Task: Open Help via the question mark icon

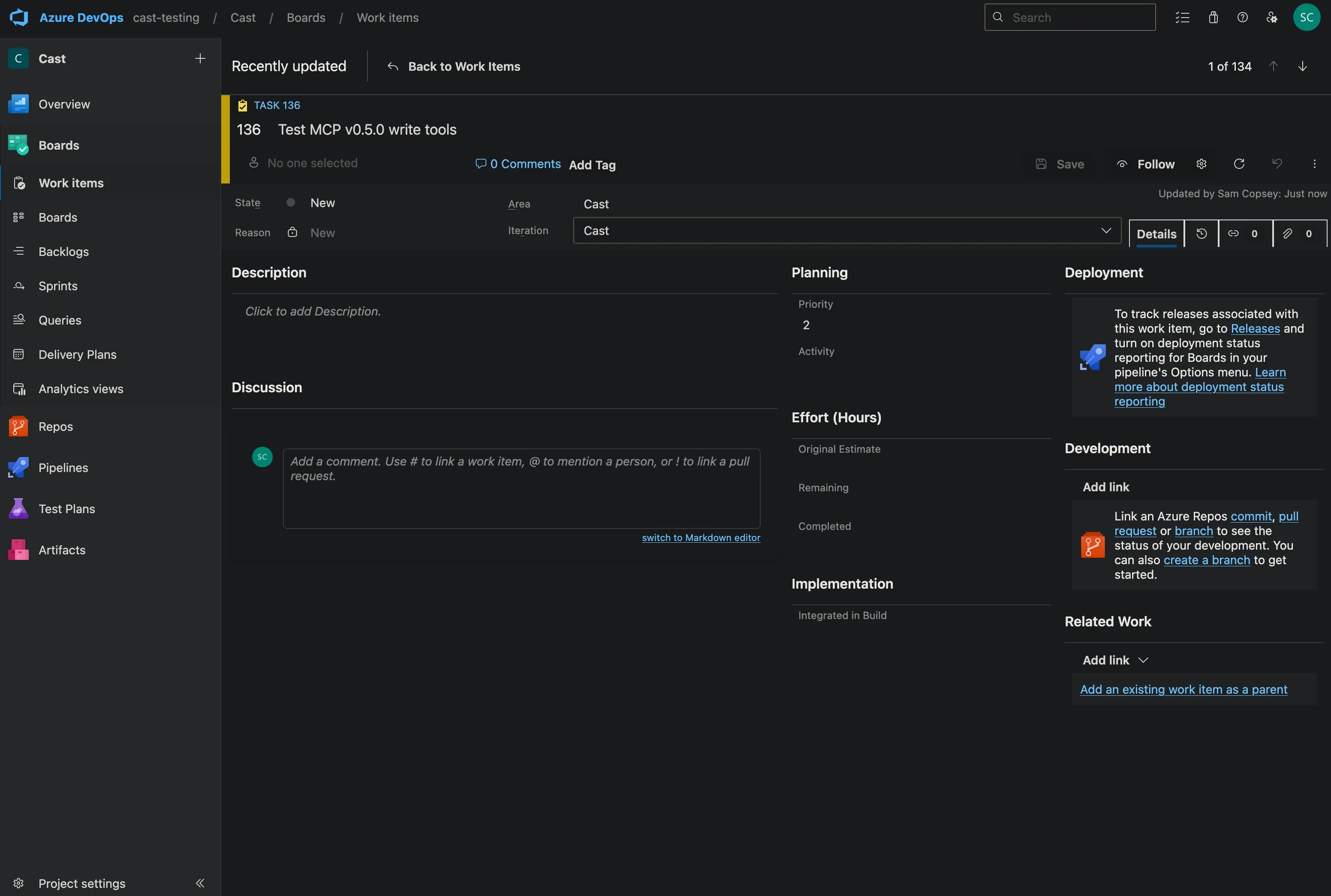Action: [1242, 17]
